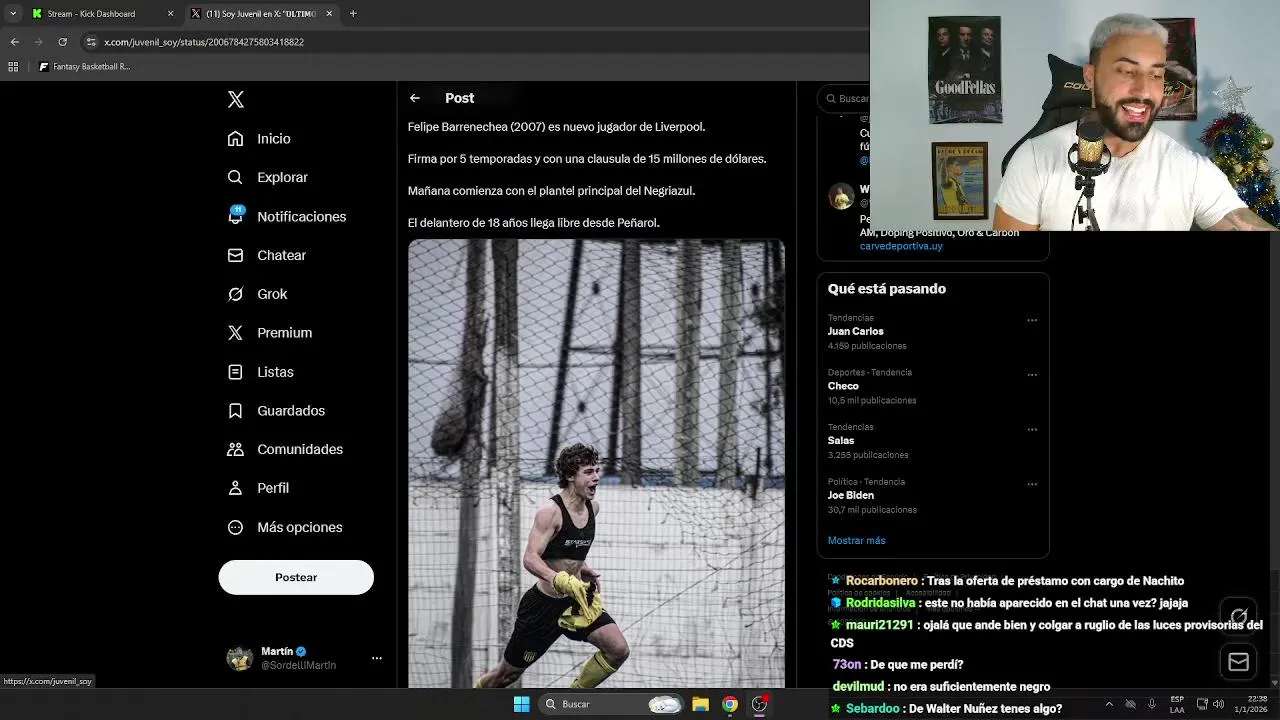
Task: Go back with the Post arrow
Action: tap(415, 98)
